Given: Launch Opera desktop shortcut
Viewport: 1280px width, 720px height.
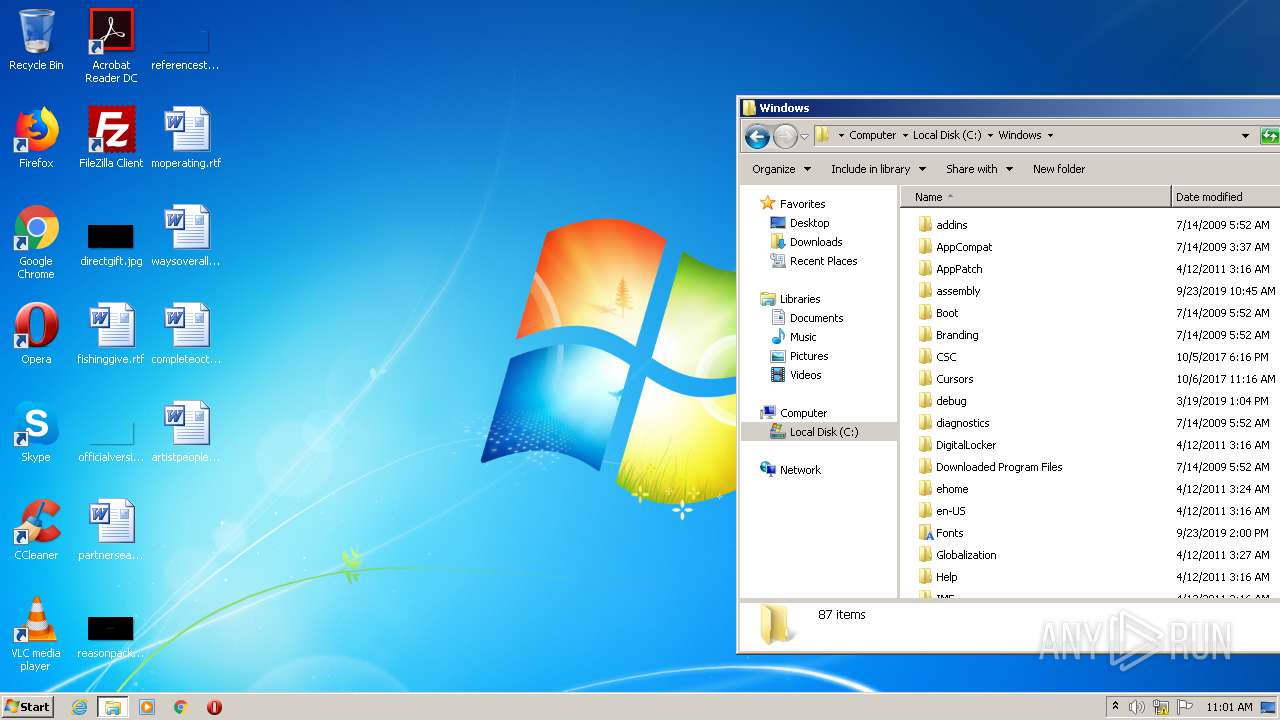Looking at the screenshot, I should tap(36, 335).
